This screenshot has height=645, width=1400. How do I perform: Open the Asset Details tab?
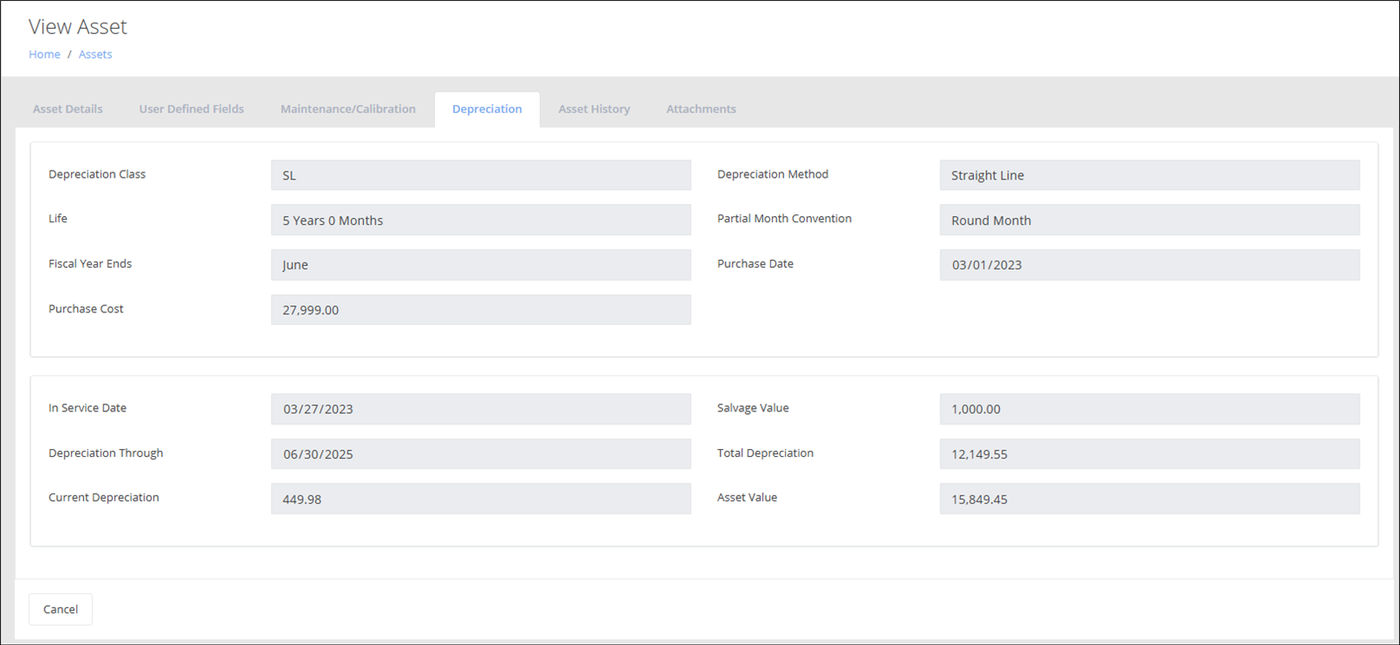[68, 109]
